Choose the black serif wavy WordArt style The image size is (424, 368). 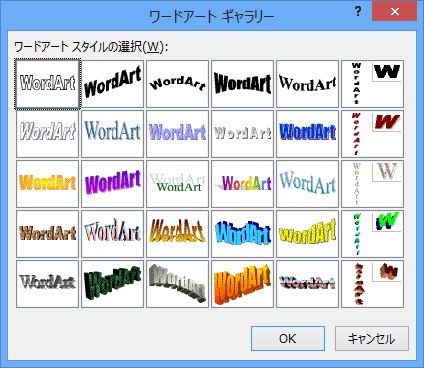tap(307, 84)
